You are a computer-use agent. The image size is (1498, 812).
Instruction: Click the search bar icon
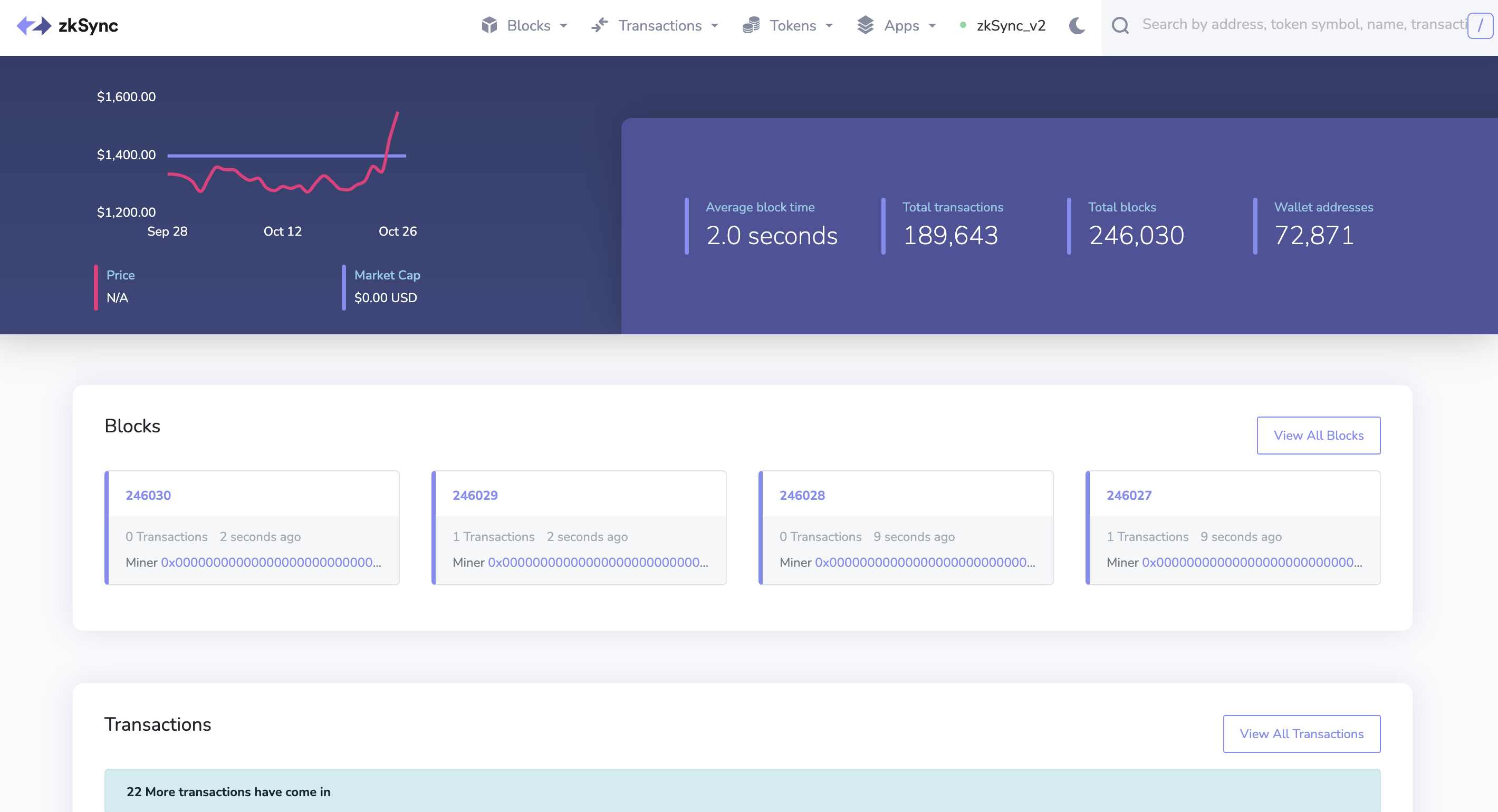[x=1121, y=25]
